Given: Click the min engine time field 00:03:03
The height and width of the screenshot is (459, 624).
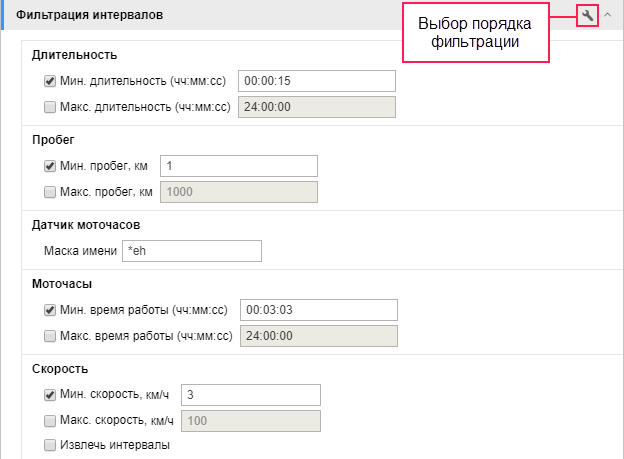Looking at the screenshot, I should point(319,310).
